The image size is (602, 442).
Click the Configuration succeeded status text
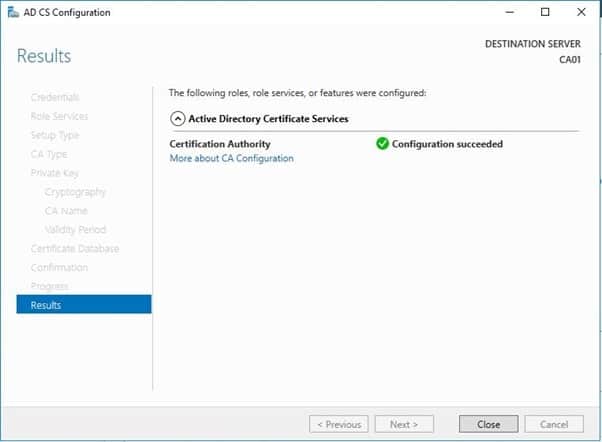[x=447, y=144]
